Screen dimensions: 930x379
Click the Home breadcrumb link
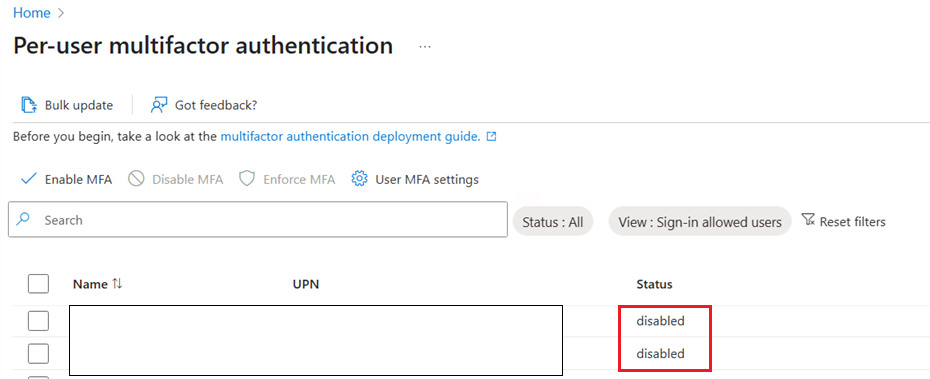31,13
